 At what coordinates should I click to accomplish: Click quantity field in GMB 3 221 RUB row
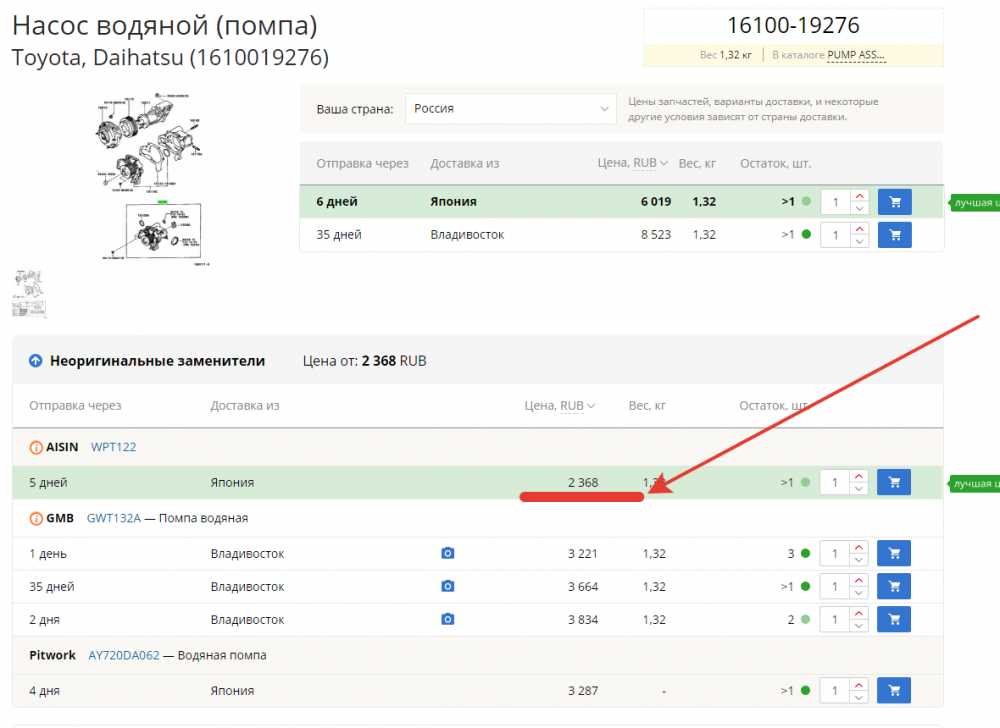point(834,554)
